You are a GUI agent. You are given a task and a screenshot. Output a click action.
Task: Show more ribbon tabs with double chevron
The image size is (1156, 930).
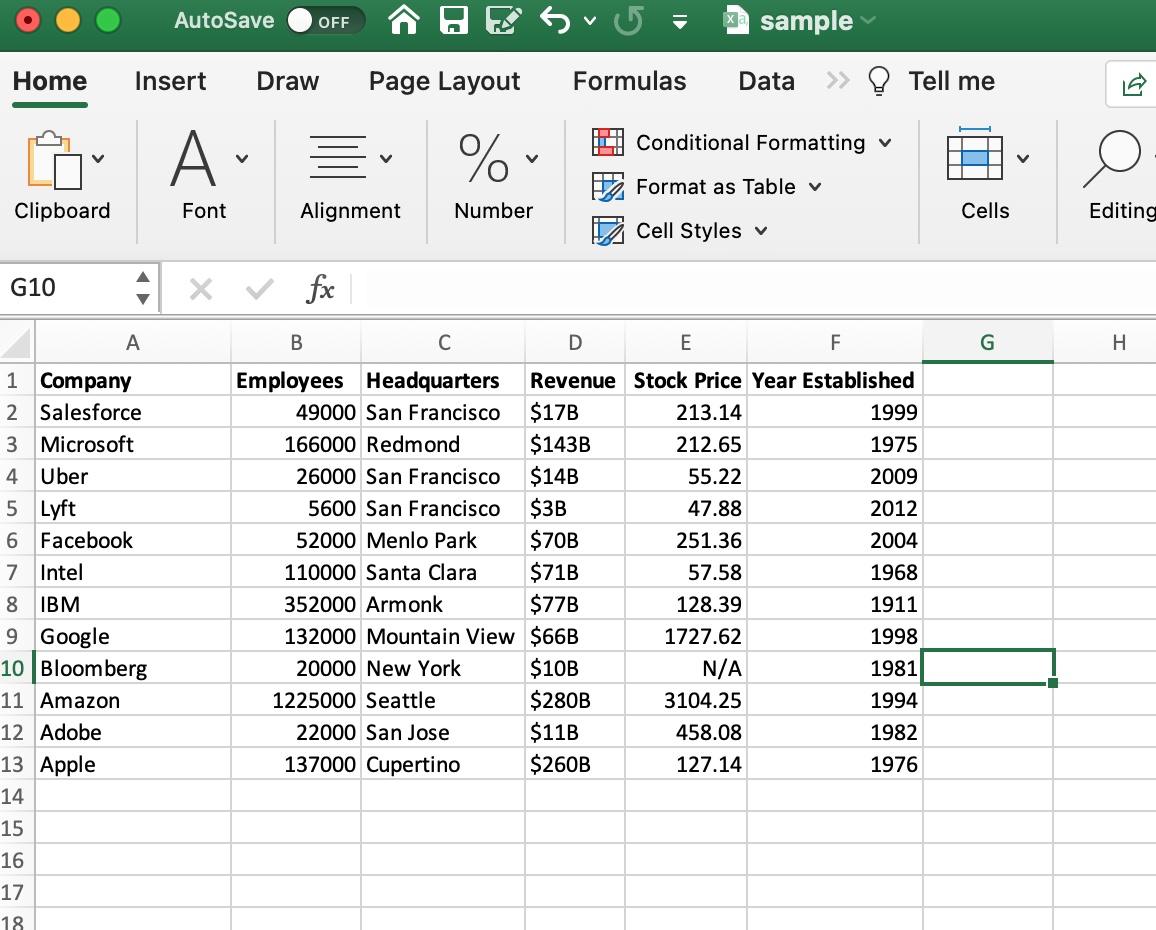pos(838,80)
